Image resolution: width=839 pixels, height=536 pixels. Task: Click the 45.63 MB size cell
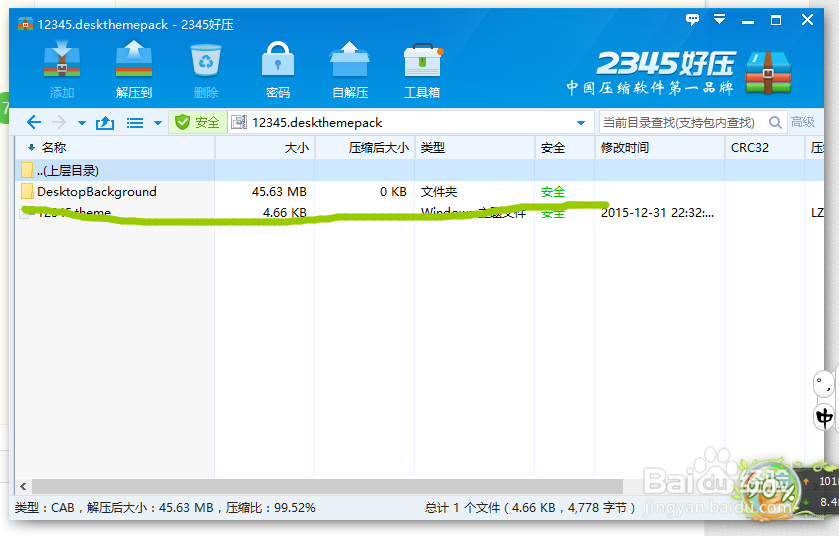[x=279, y=192]
